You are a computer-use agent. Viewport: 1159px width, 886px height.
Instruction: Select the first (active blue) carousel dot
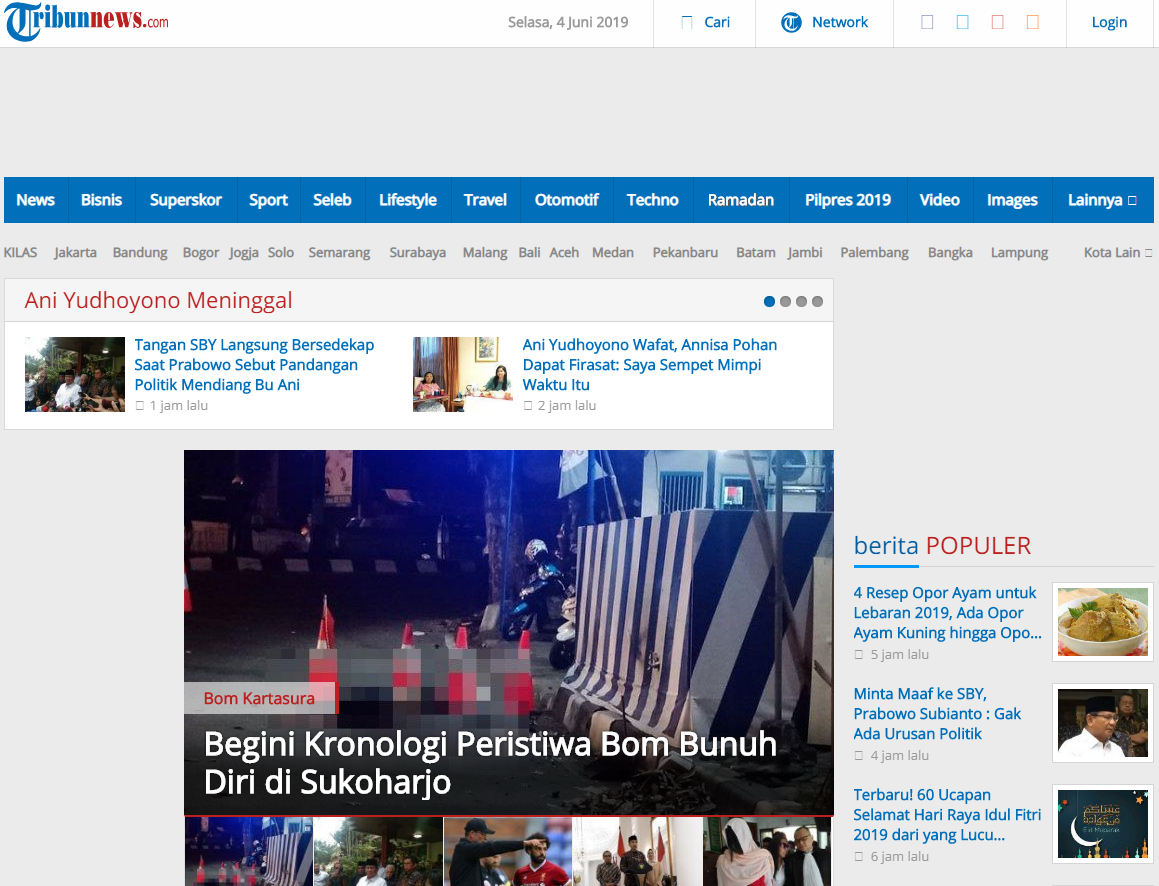[x=769, y=301]
